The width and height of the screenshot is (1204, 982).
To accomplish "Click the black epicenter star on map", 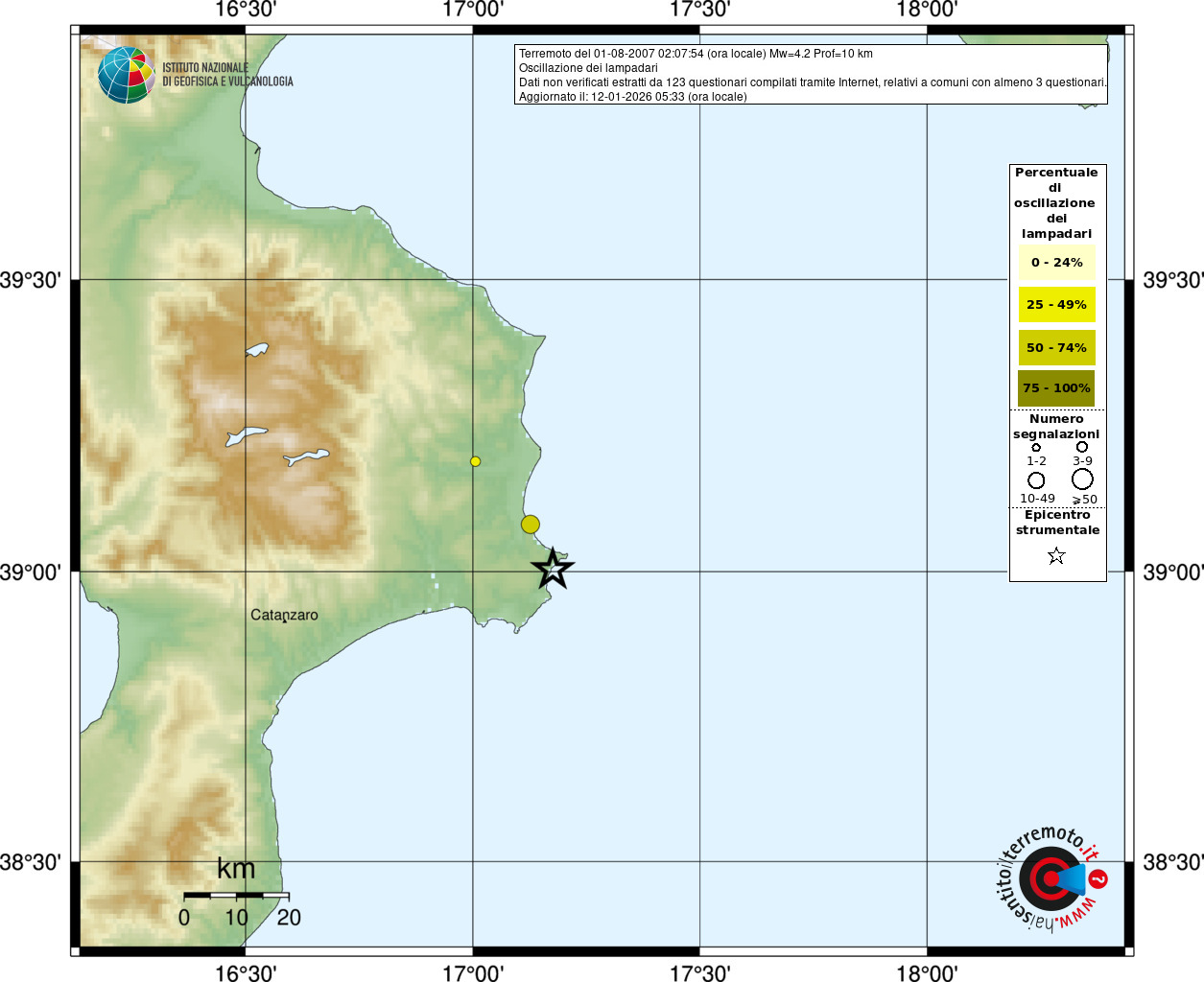I will point(553,569).
